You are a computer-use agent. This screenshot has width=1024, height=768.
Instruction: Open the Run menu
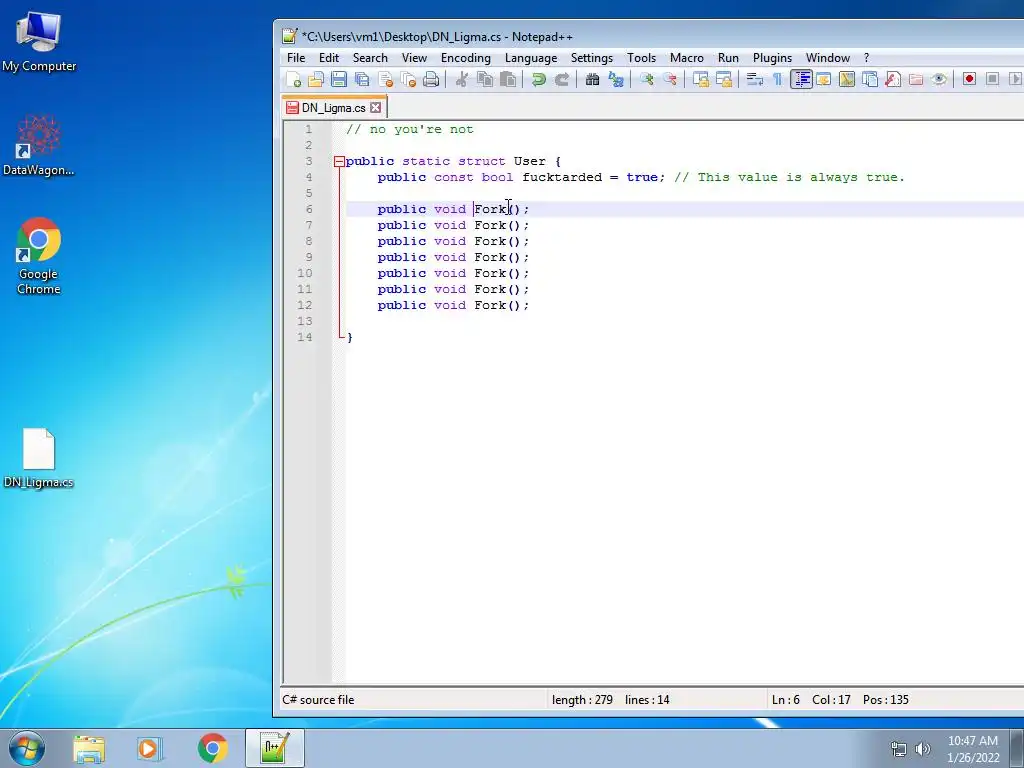[728, 57]
